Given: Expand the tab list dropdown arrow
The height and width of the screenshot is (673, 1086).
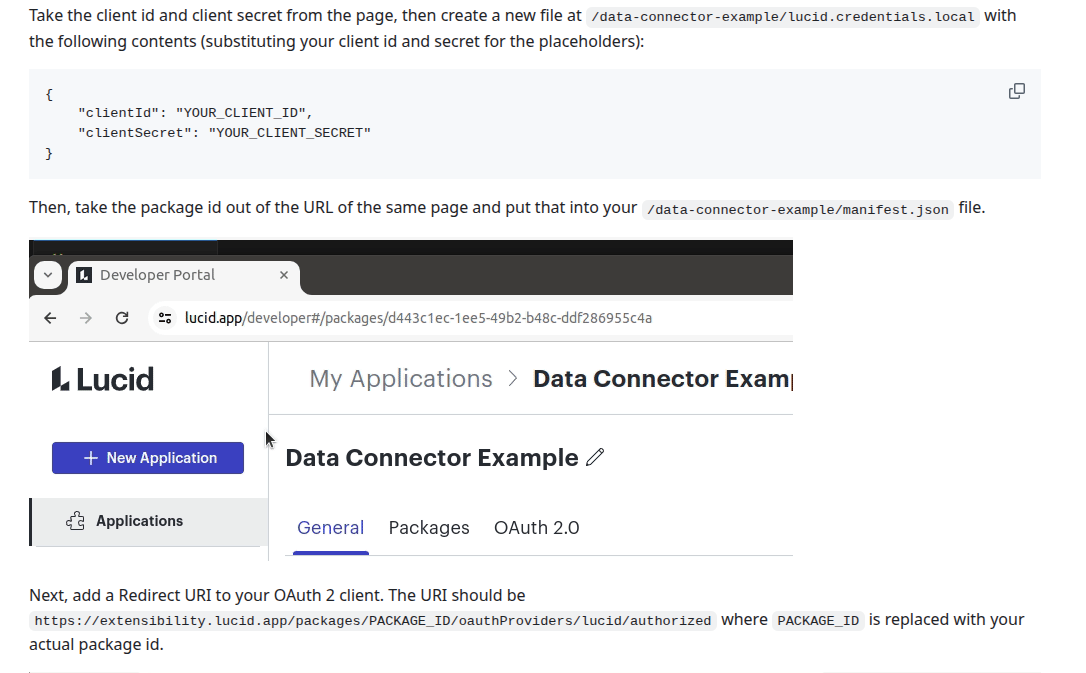Looking at the screenshot, I should pyautogui.click(x=48, y=275).
